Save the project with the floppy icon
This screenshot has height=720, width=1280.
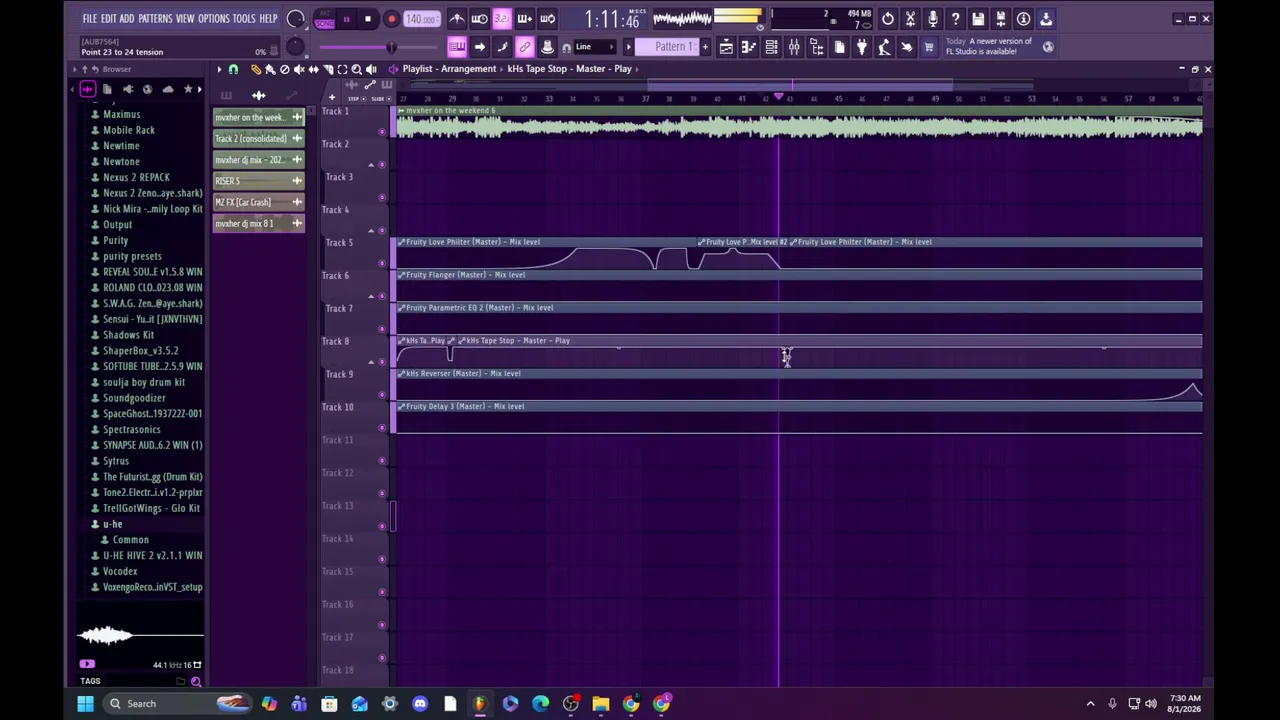978,19
